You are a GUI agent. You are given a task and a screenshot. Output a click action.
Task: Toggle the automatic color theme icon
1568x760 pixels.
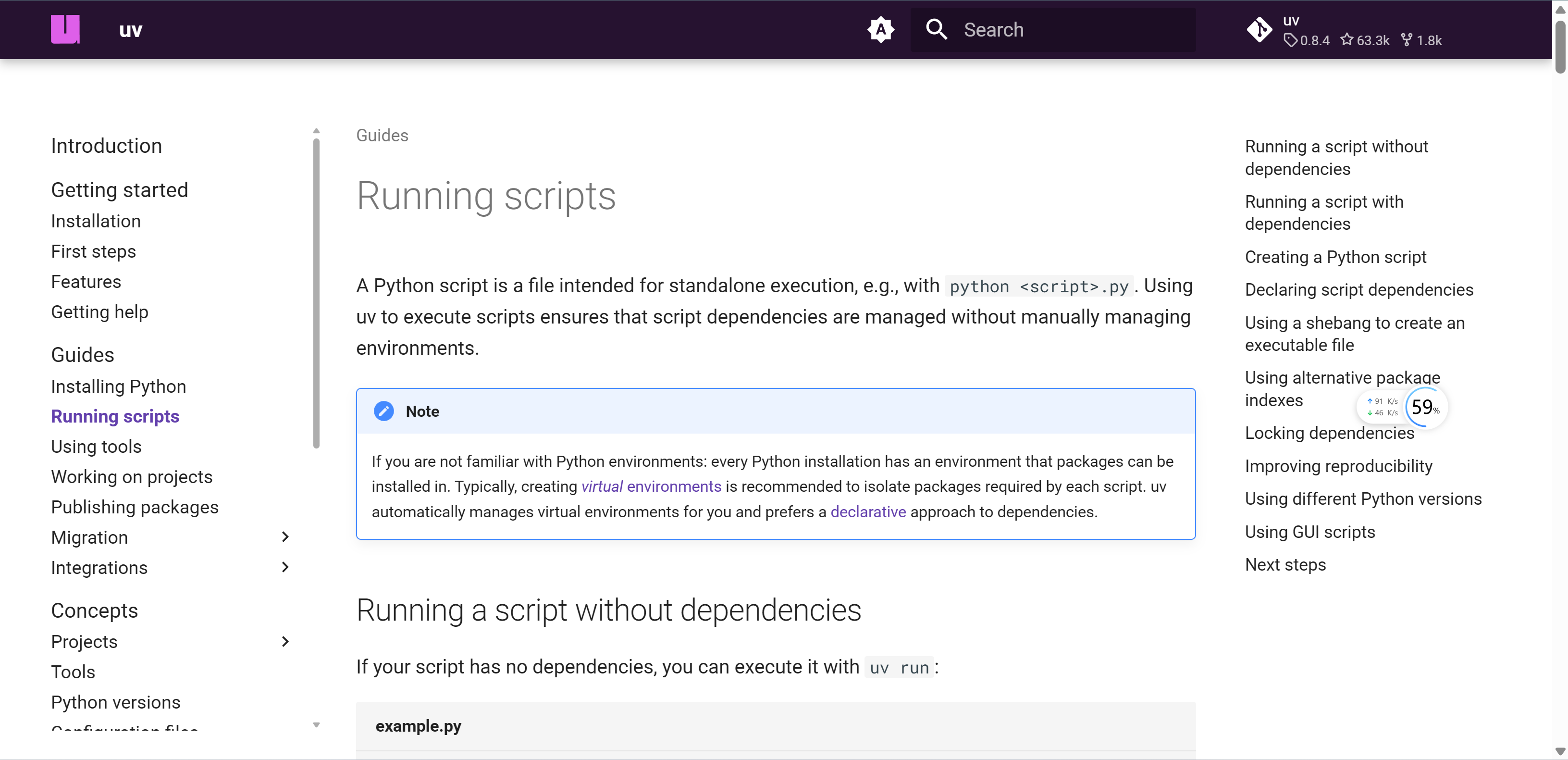tap(880, 29)
